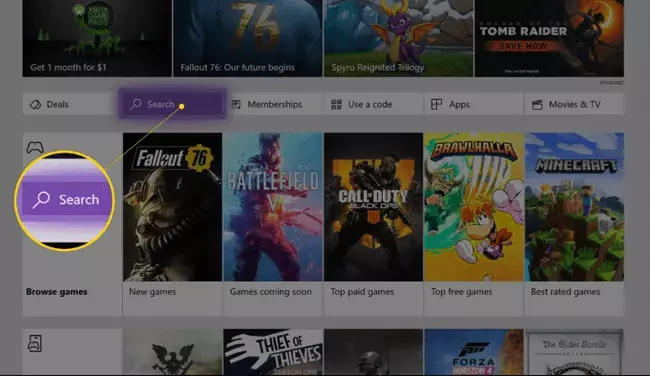Click the Apps grid icon
650x376 pixels.
point(436,104)
